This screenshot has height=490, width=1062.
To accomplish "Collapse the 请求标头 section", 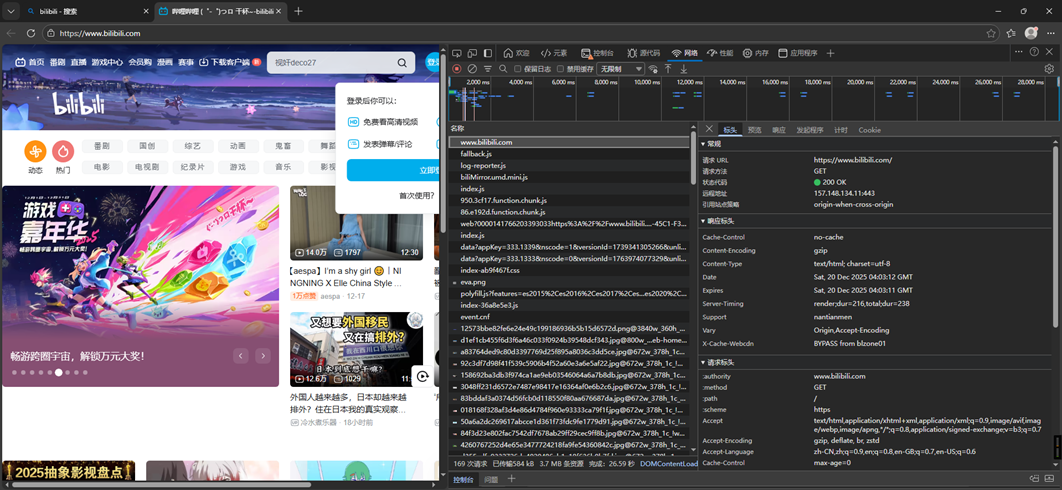I will pyautogui.click(x=703, y=362).
